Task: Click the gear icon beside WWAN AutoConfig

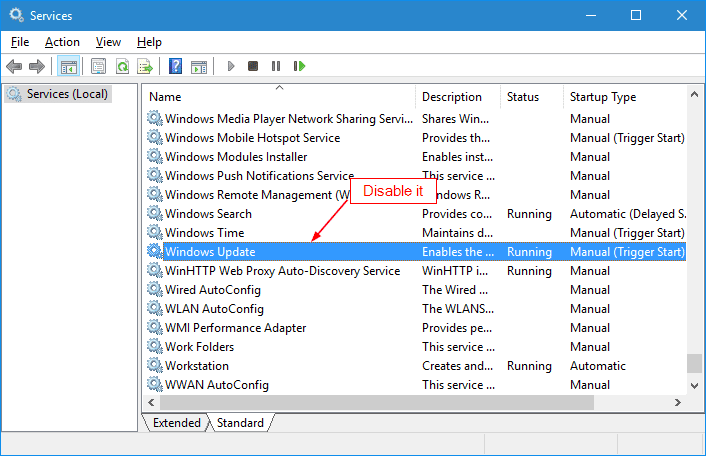Action: coord(154,384)
